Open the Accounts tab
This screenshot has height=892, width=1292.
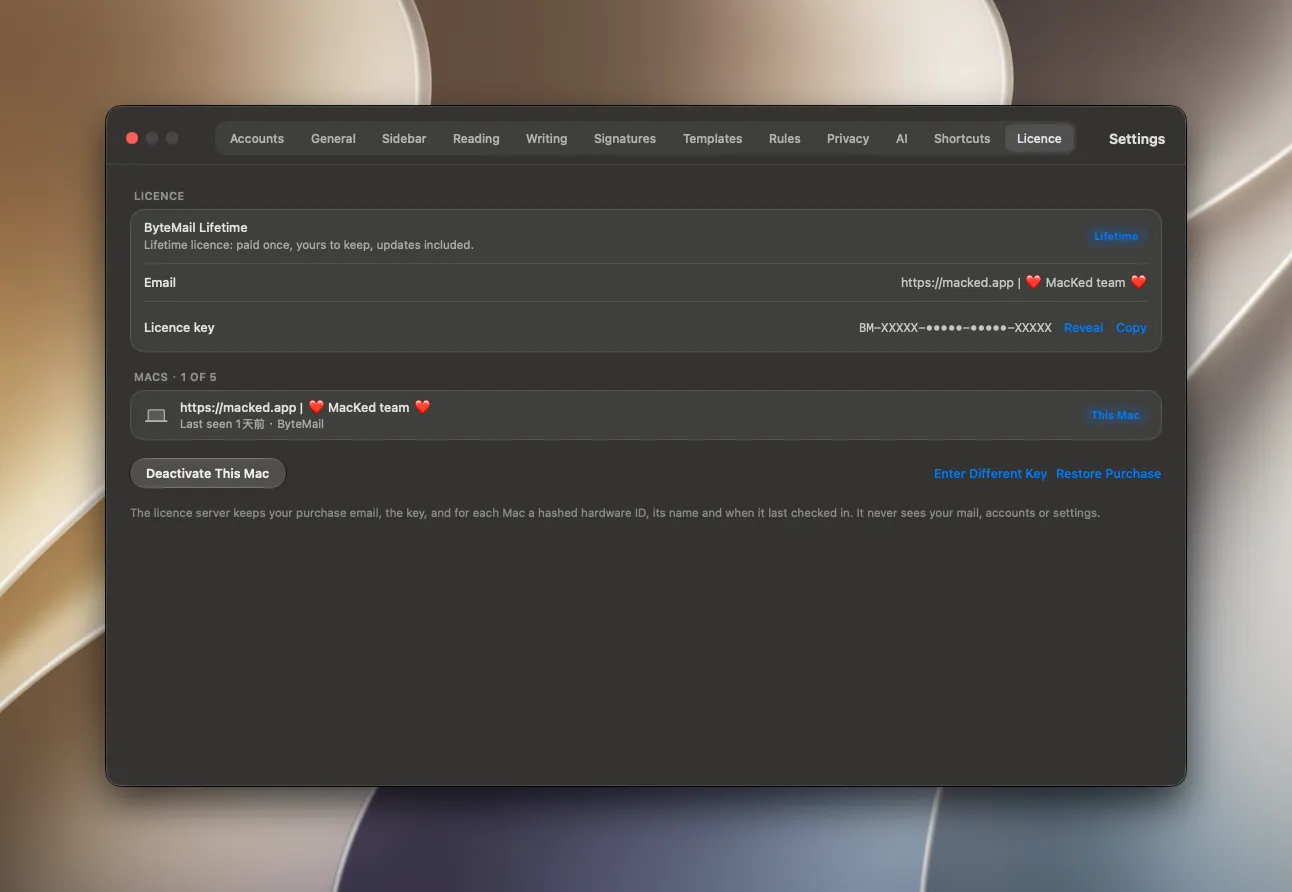(257, 139)
